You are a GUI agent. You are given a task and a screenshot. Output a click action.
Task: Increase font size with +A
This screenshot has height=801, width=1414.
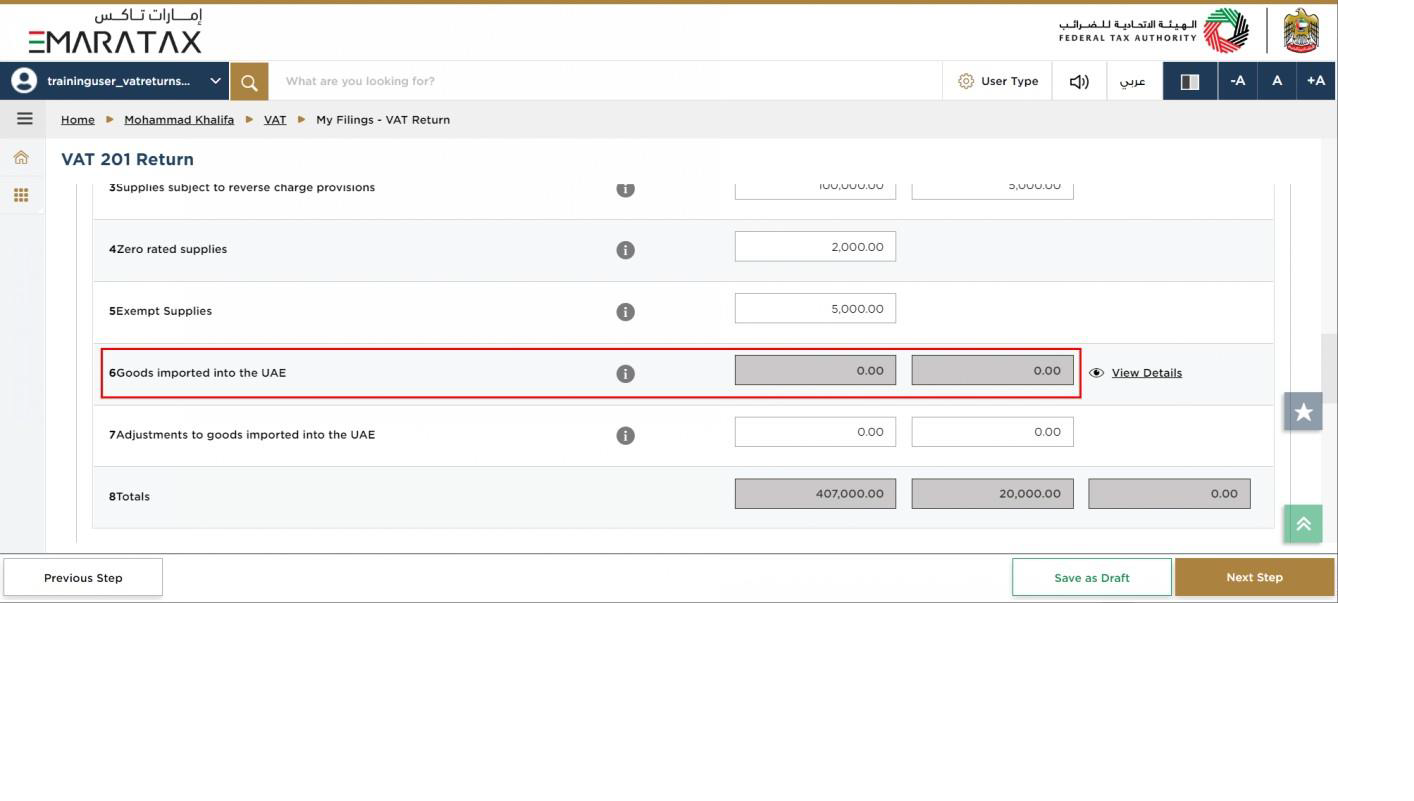[x=1315, y=81]
